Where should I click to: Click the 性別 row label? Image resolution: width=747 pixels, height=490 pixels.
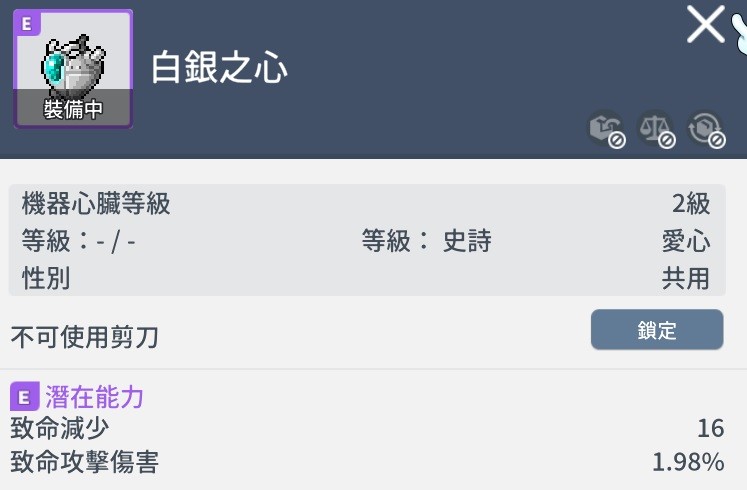(46, 277)
